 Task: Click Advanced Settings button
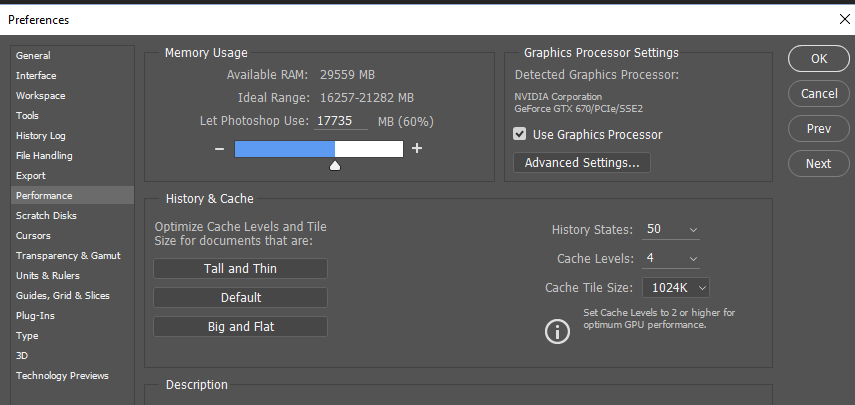(582, 162)
